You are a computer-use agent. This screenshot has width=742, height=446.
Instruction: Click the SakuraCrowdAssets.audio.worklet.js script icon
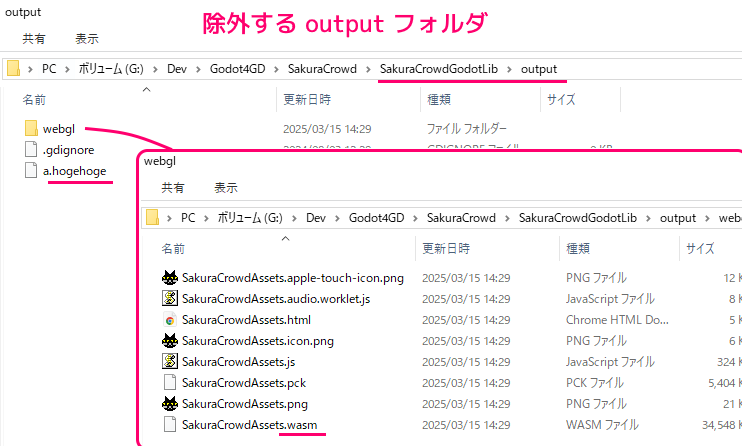[x=170, y=299]
